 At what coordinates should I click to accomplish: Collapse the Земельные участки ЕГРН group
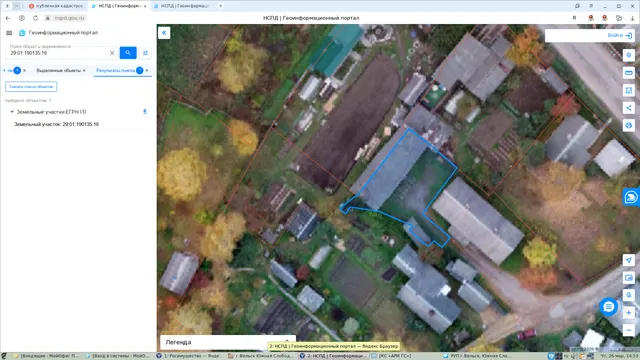tap(12, 111)
